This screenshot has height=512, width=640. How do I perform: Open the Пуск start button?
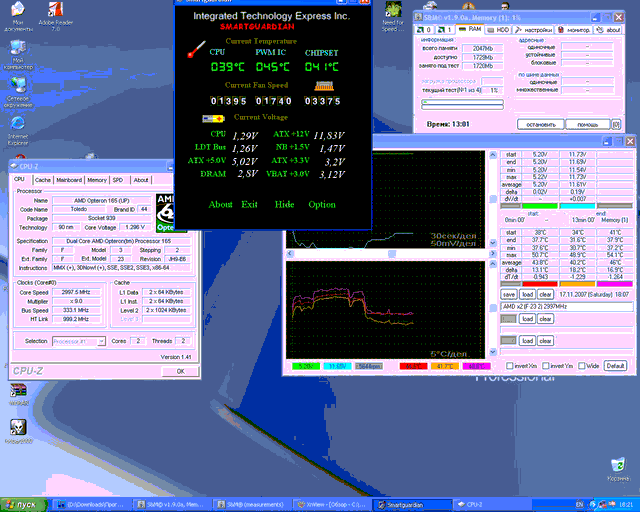coord(24,505)
